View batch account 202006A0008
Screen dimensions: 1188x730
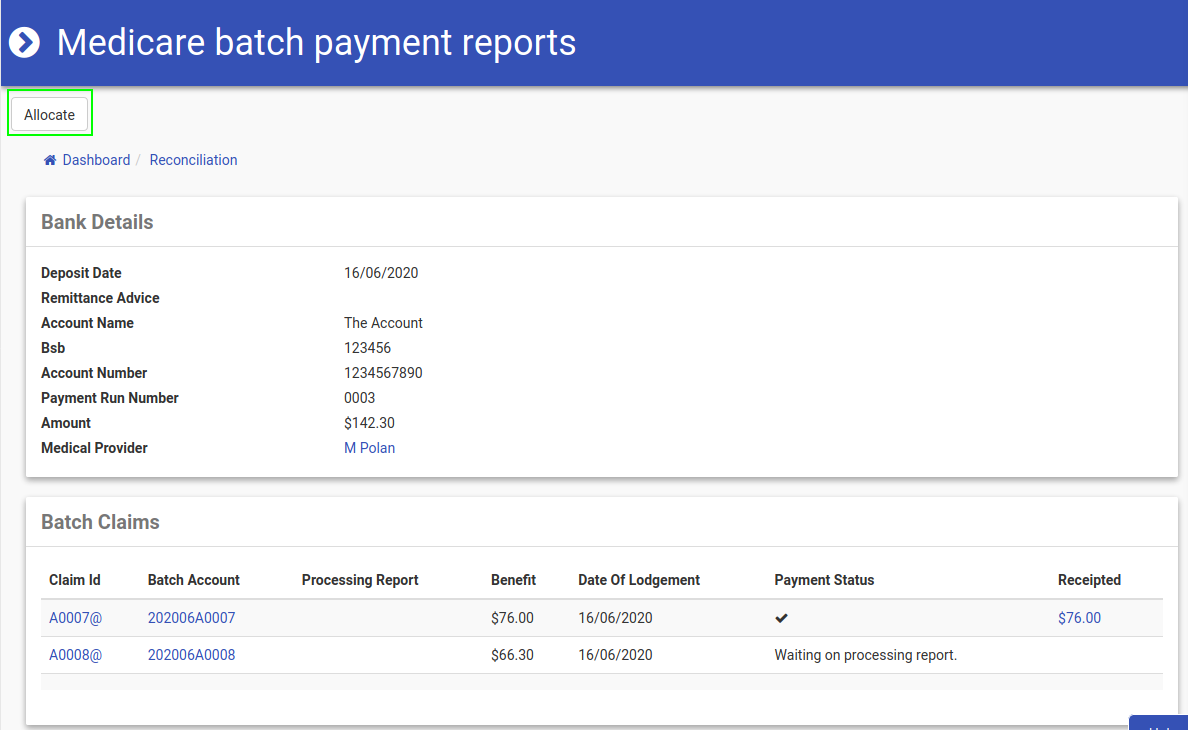(x=191, y=655)
